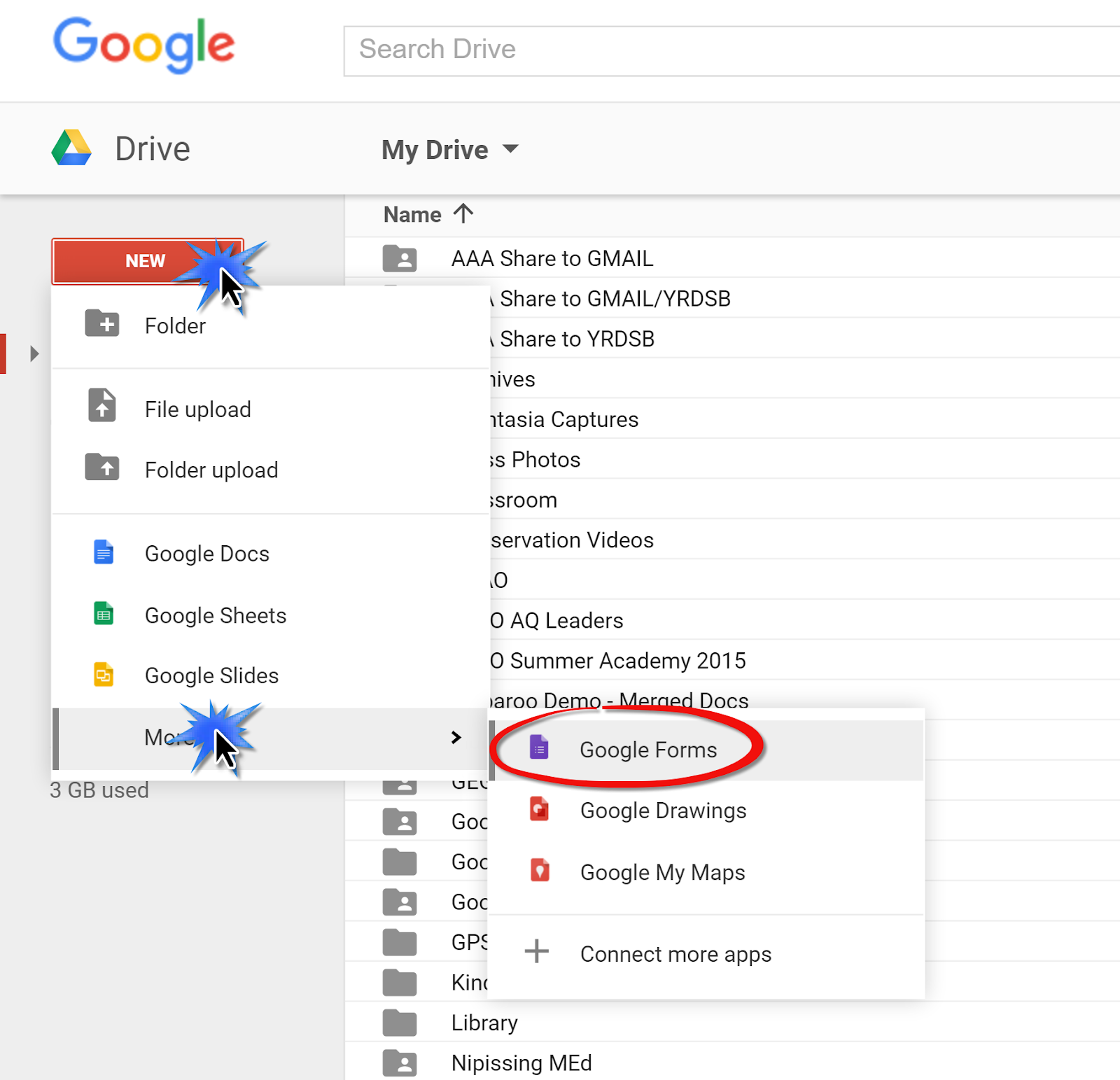Create a new Google Slides file
This screenshot has height=1080, width=1120.
point(271,675)
